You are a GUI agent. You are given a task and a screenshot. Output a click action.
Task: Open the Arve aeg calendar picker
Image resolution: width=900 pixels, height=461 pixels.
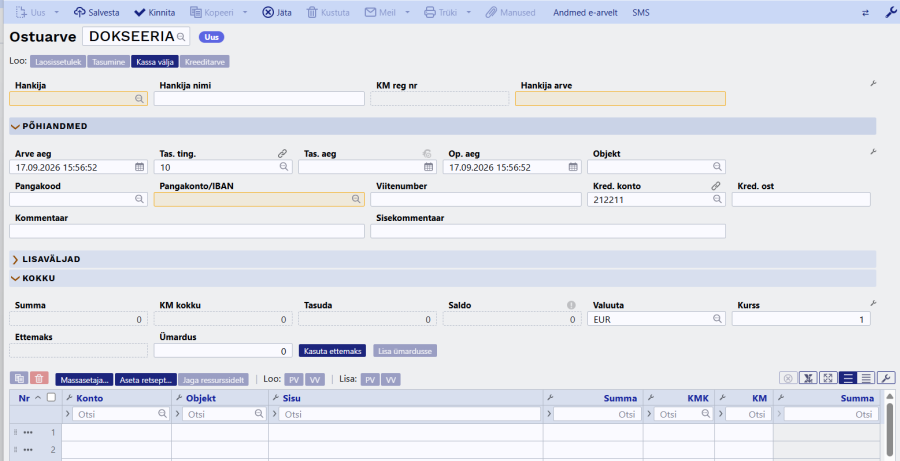click(139, 167)
